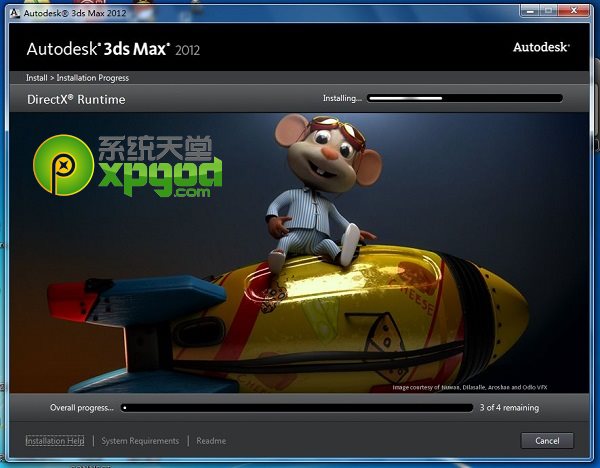Click the DirectX Runtime installing progress bar

point(465,99)
